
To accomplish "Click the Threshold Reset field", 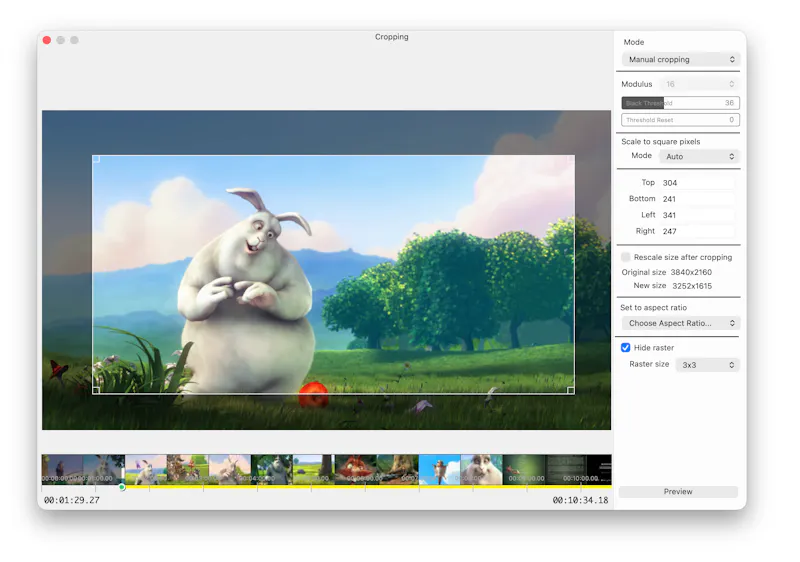I will tap(681, 120).
